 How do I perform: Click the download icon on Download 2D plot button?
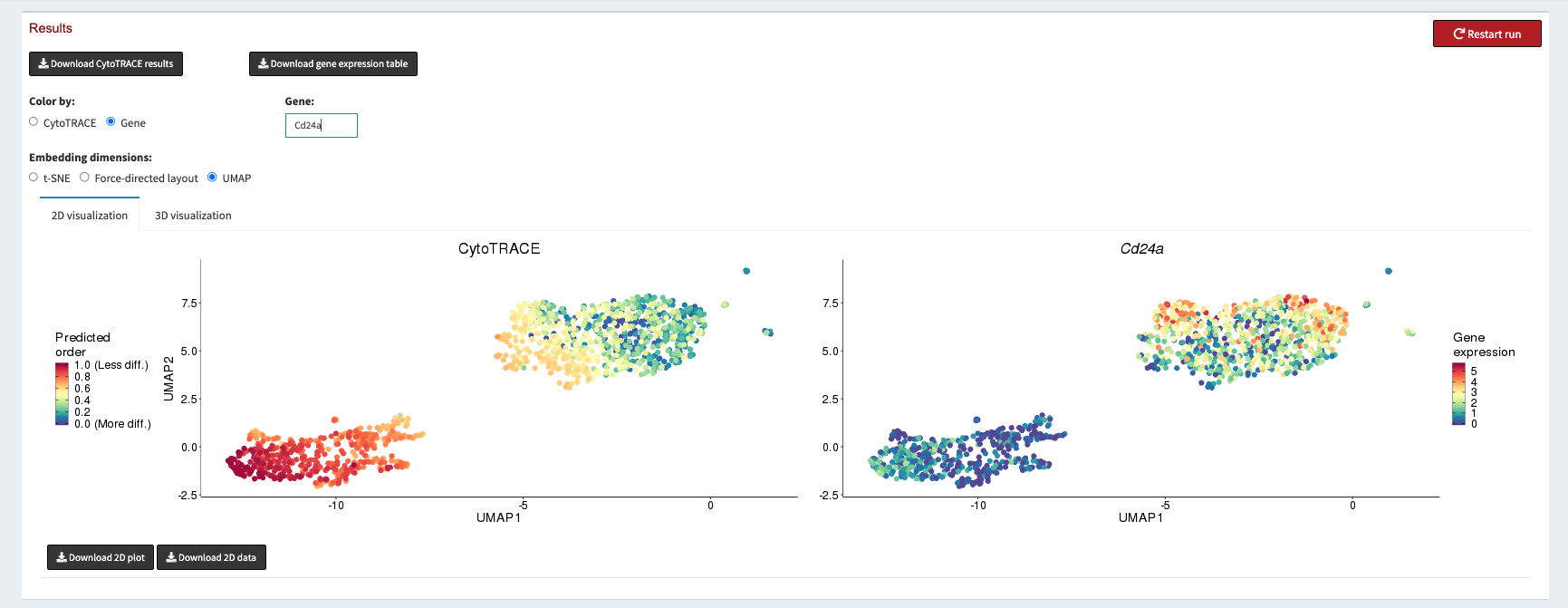(x=61, y=557)
